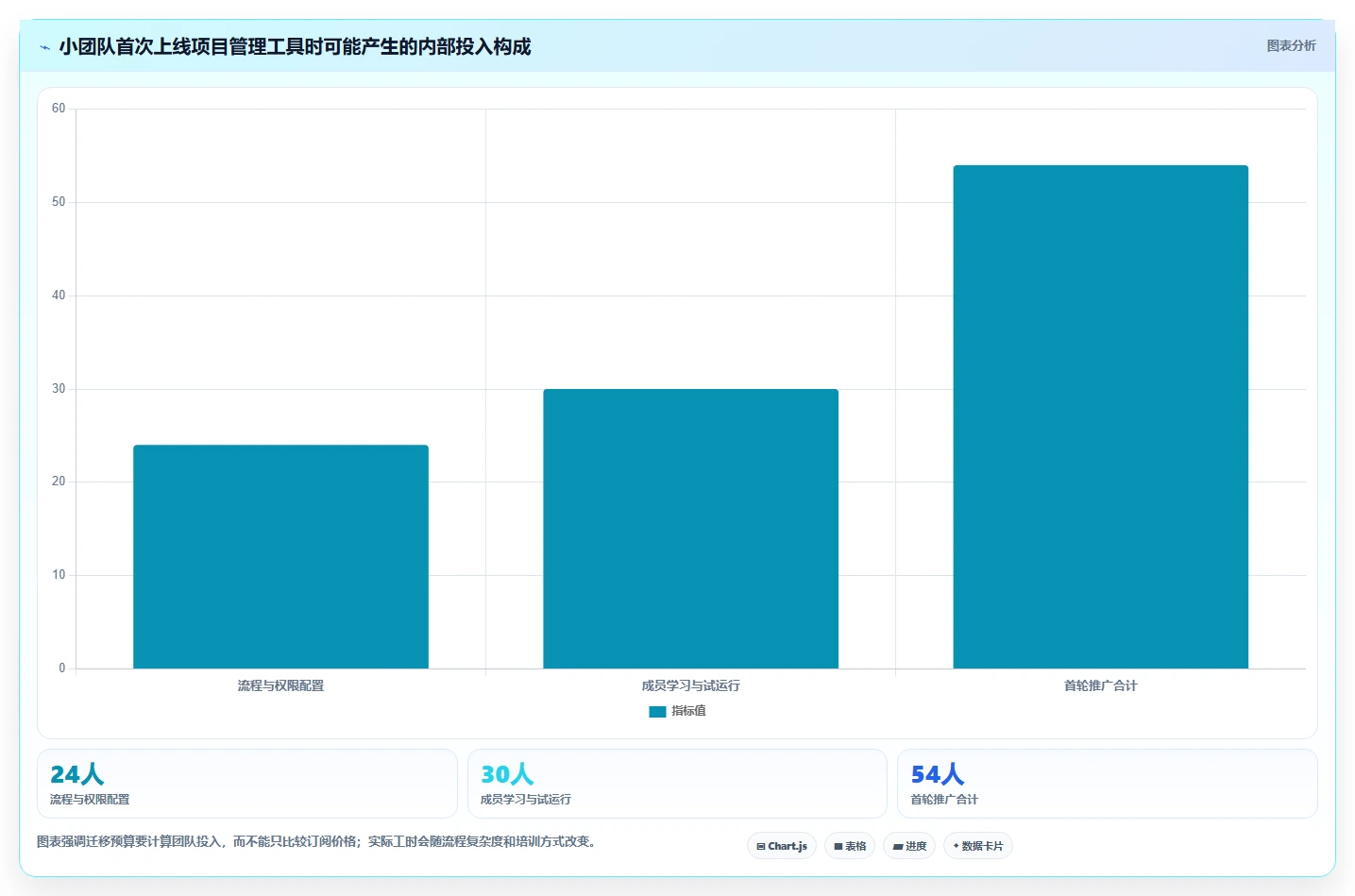Toggle the 指标值 legend color swatch
Image resolution: width=1355 pixels, height=896 pixels.
[x=657, y=712]
